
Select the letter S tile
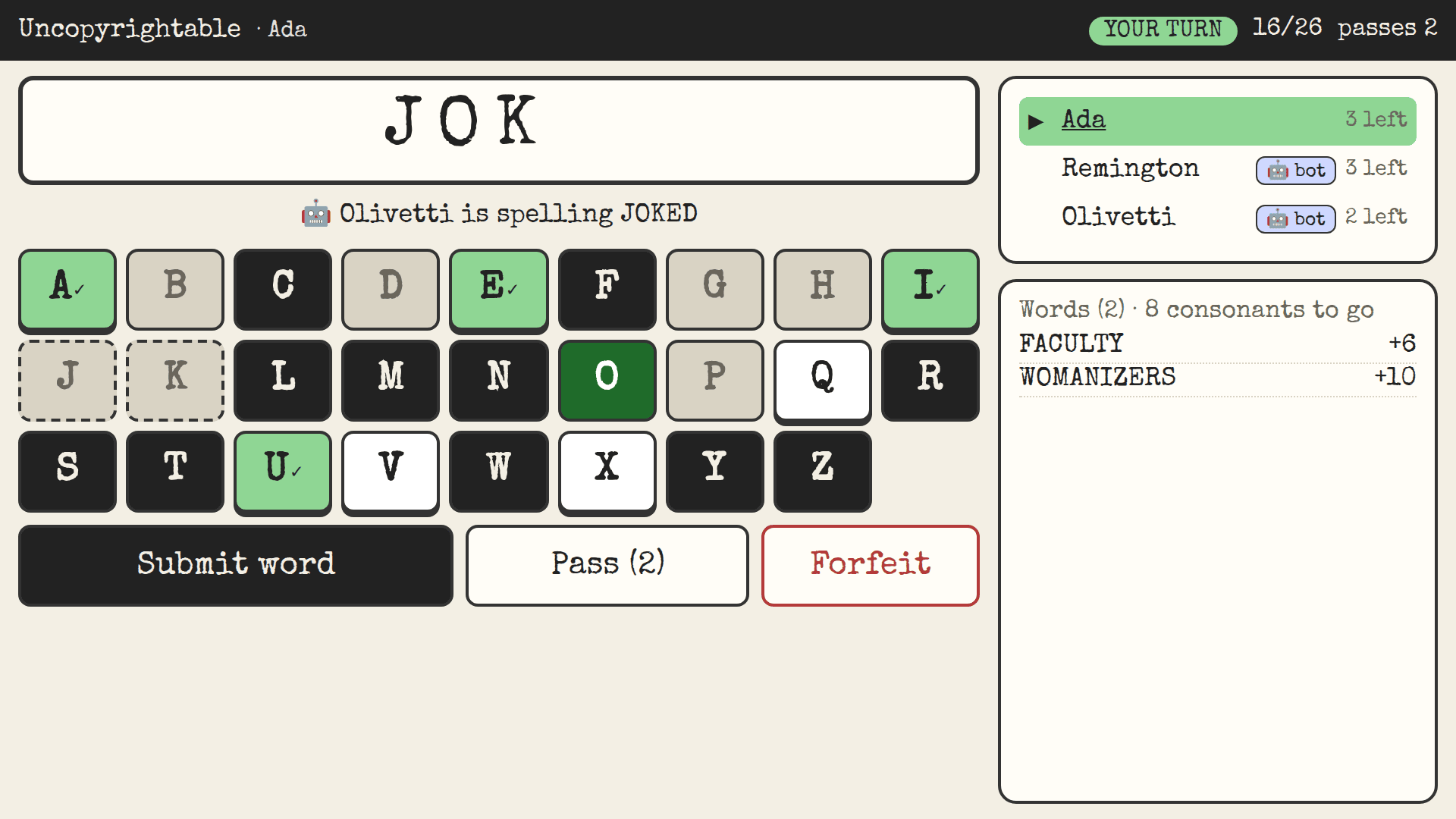point(67,472)
